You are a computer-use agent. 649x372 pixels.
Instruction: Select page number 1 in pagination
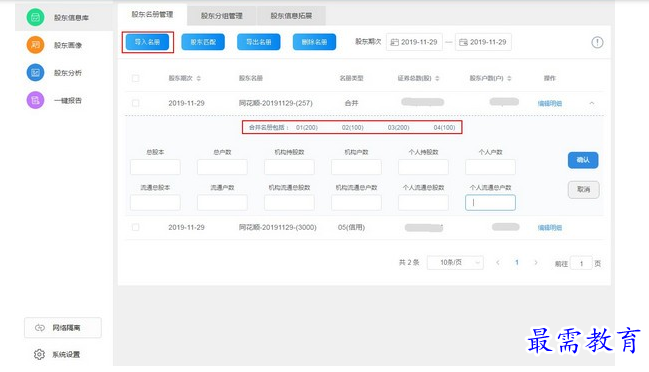[517, 262]
